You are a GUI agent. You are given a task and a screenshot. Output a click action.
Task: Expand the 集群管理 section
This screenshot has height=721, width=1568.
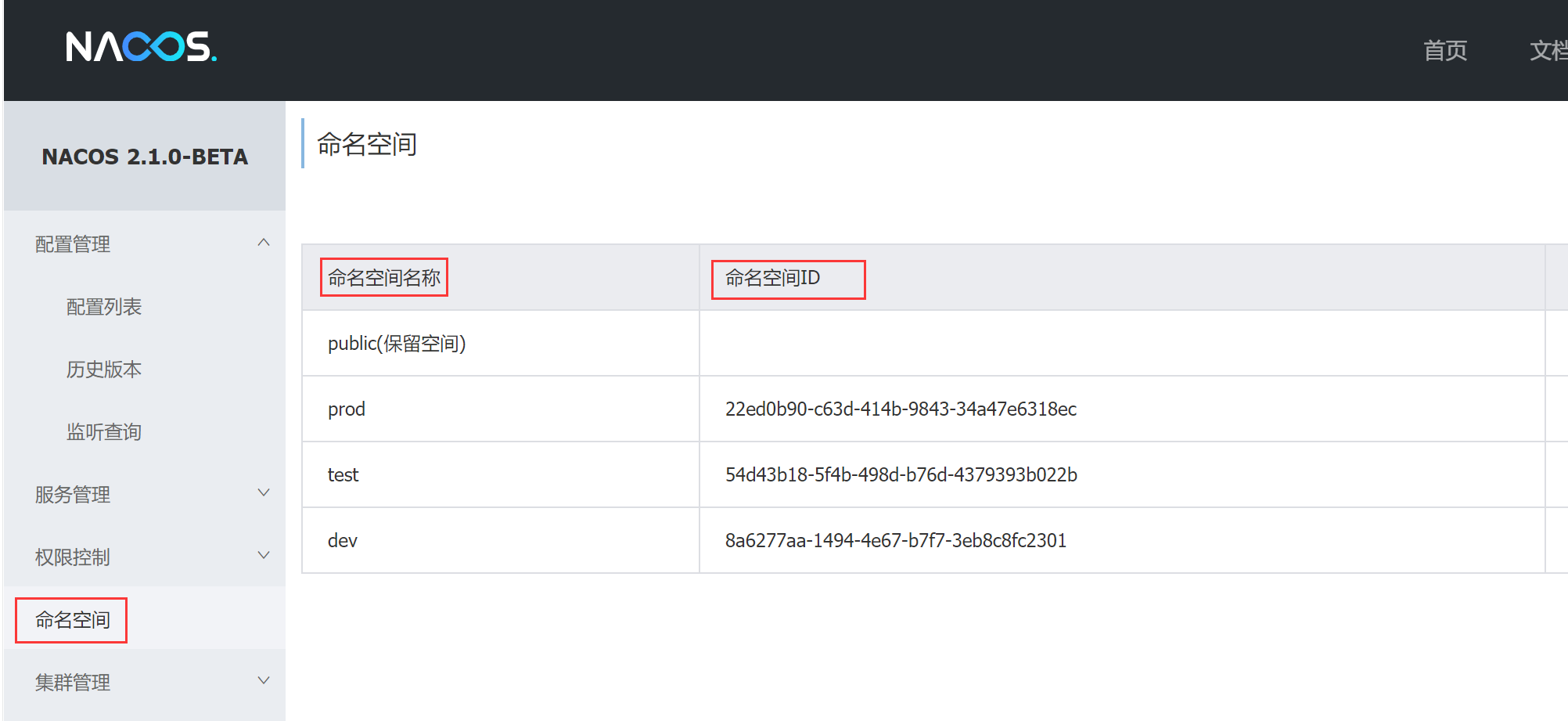[264, 681]
